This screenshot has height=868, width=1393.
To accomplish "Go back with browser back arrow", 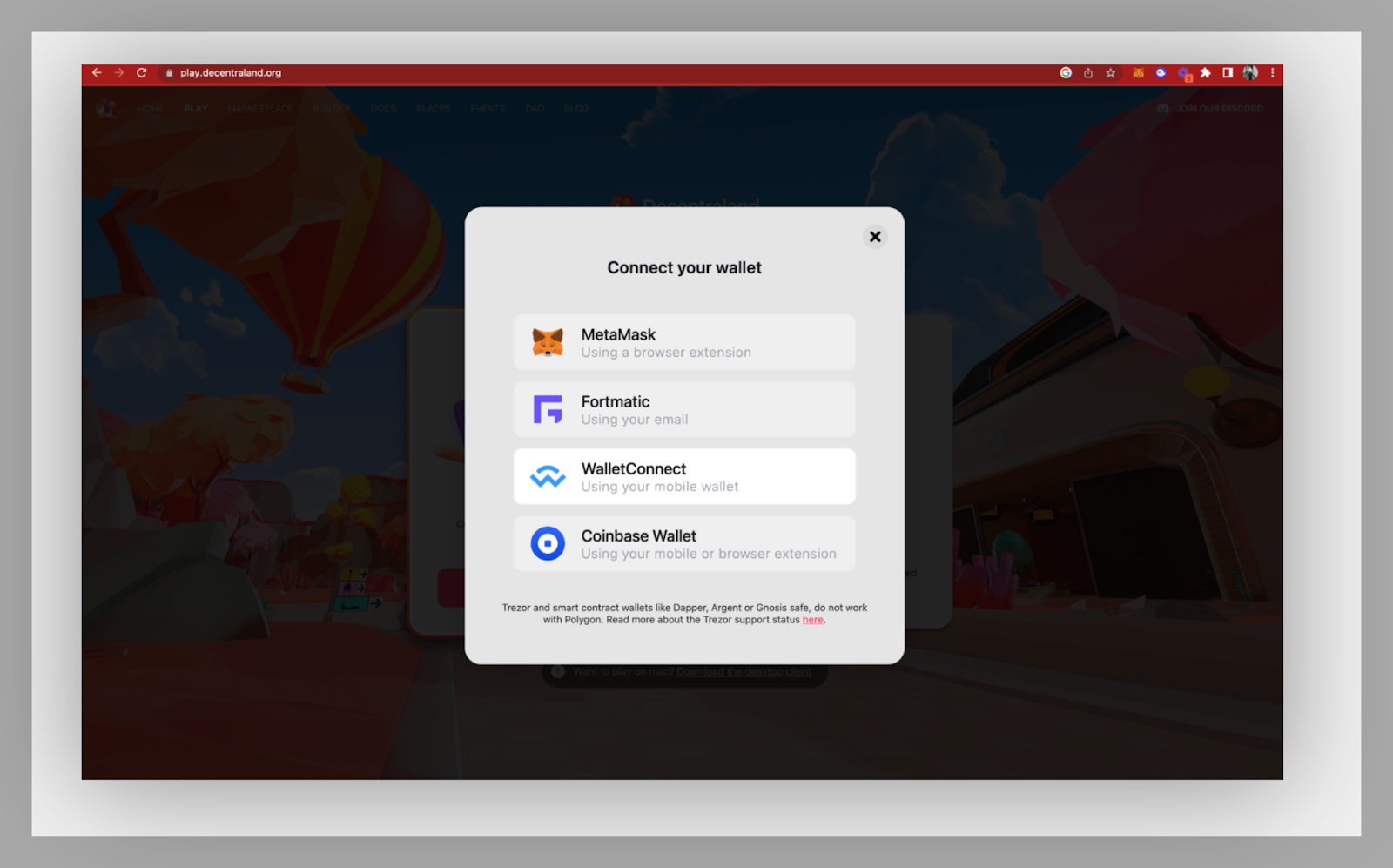I will pos(97,73).
